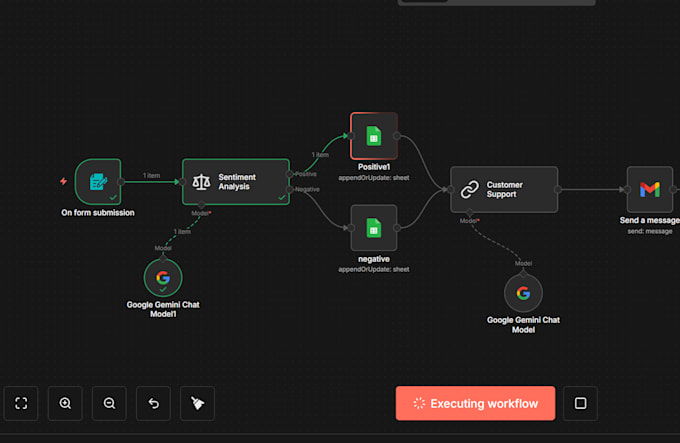Click the 'send: message' subtitle text

(650, 231)
